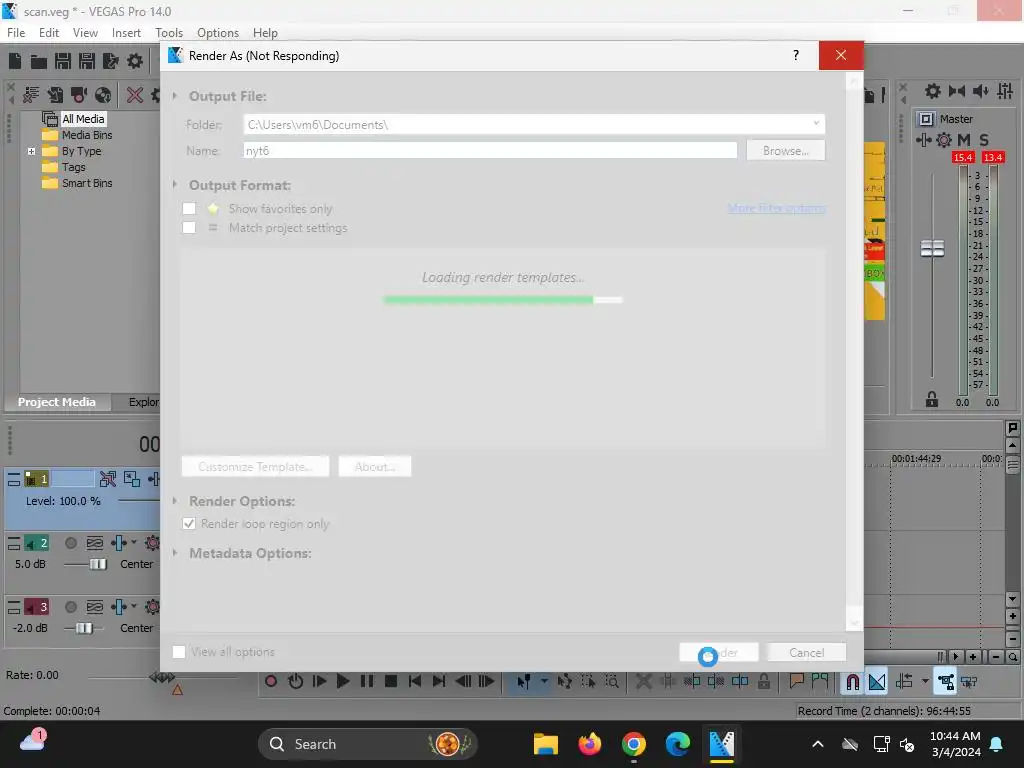
Task: Click the Go to End button
Action: point(439,682)
